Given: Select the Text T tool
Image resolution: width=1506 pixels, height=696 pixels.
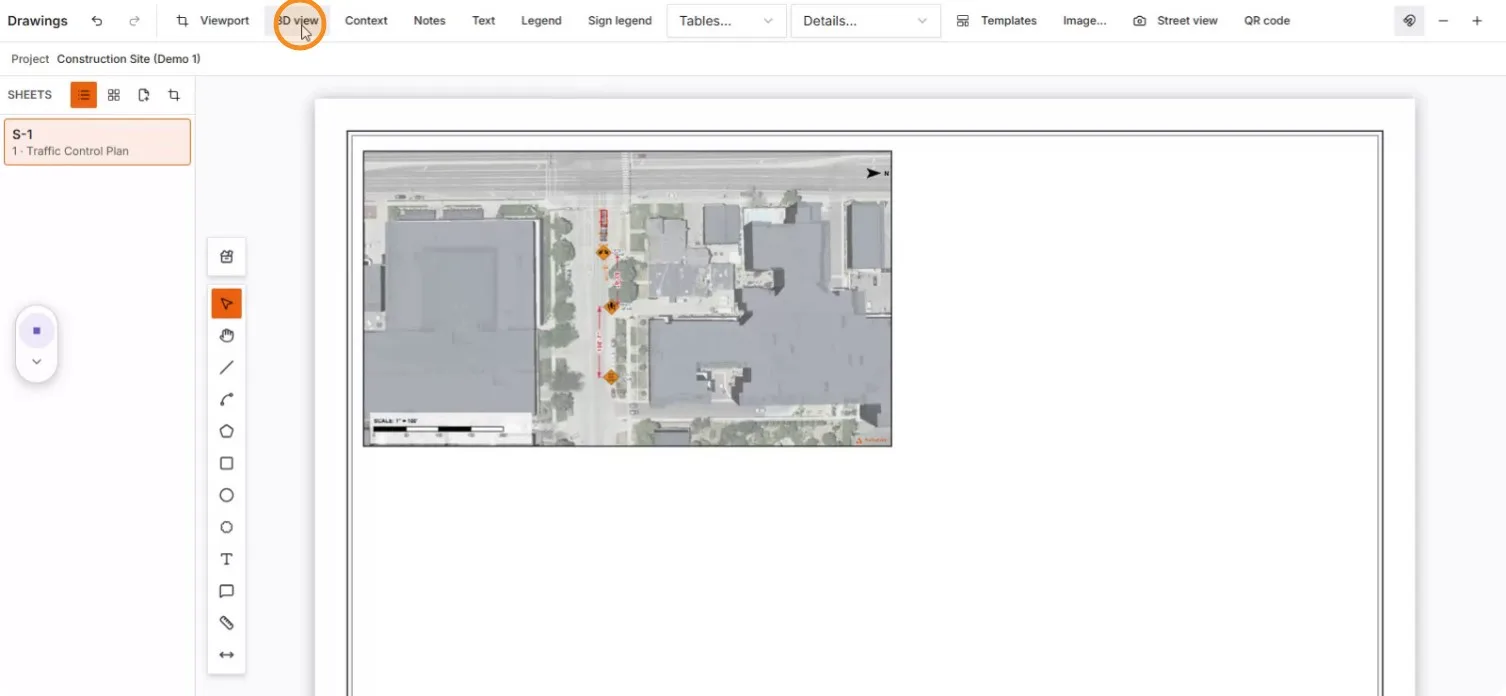Looking at the screenshot, I should click(227, 560).
